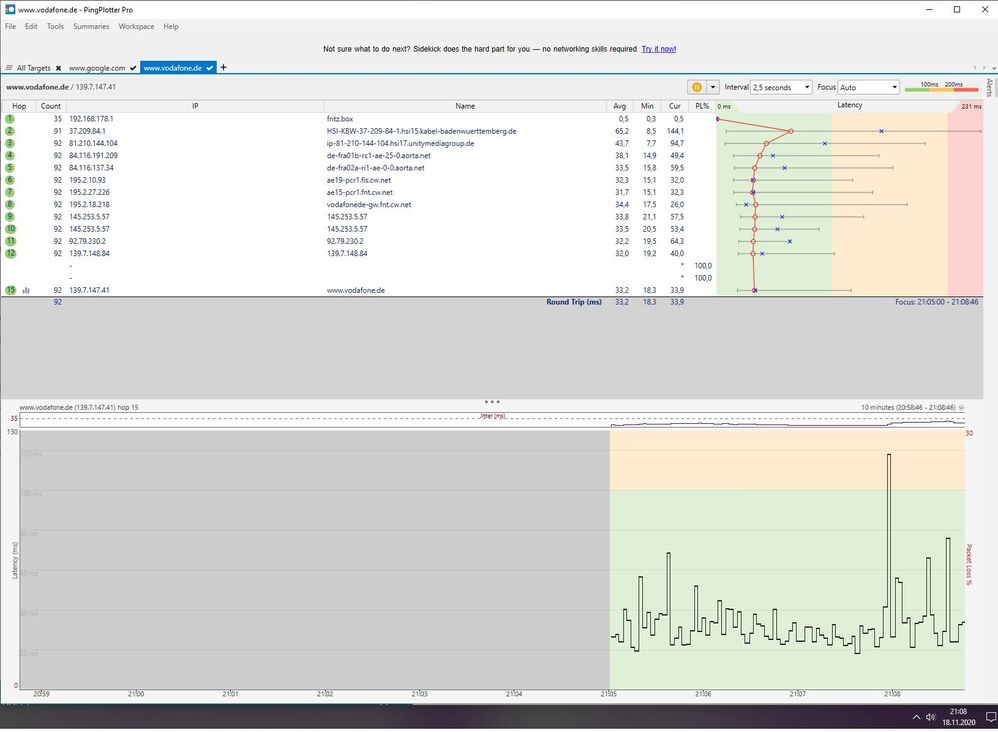The width and height of the screenshot is (998, 732).
Task: Click the Min column header
Action: coord(647,106)
